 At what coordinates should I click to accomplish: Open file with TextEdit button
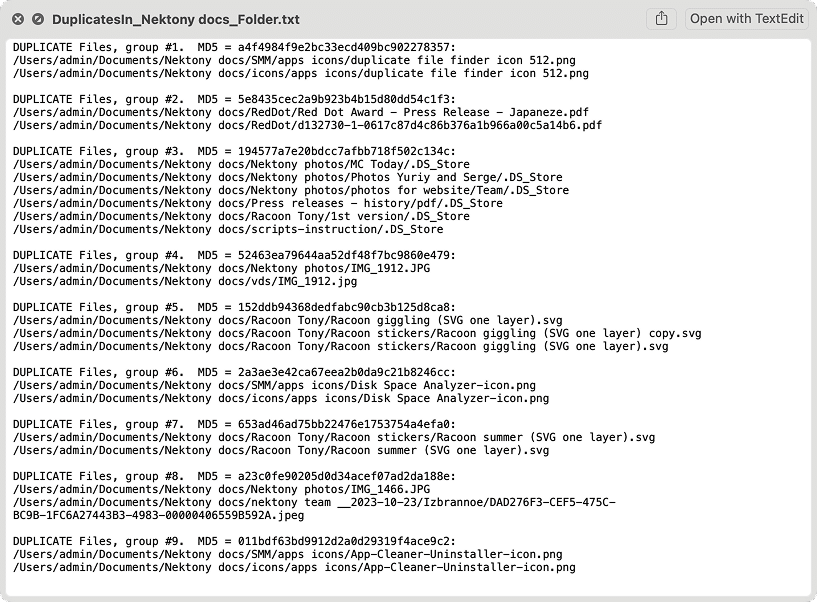(x=747, y=19)
